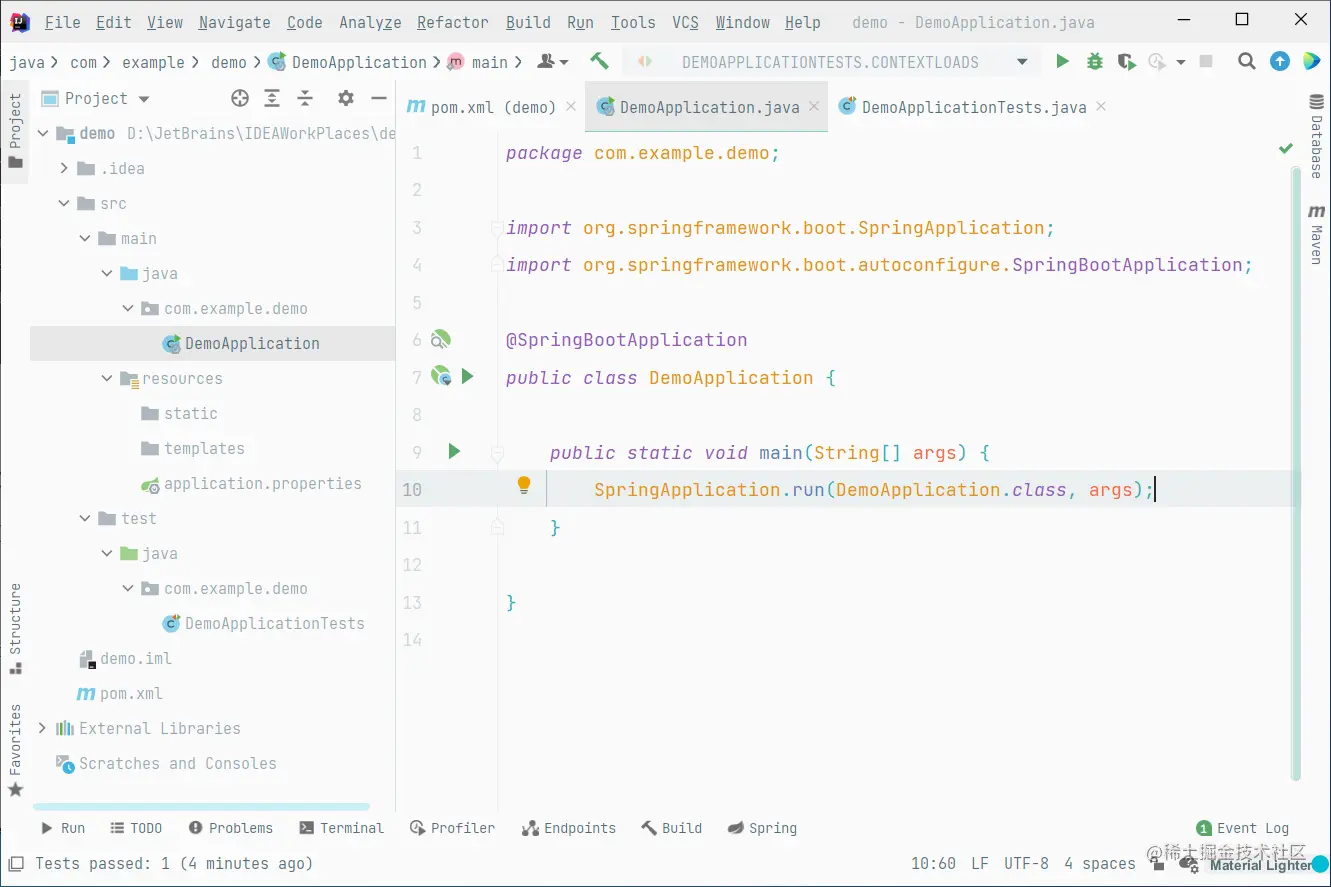Click the editor vertical scrollbar
The image size is (1331, 887).
pyautogui.click(x=1297, y=475)
